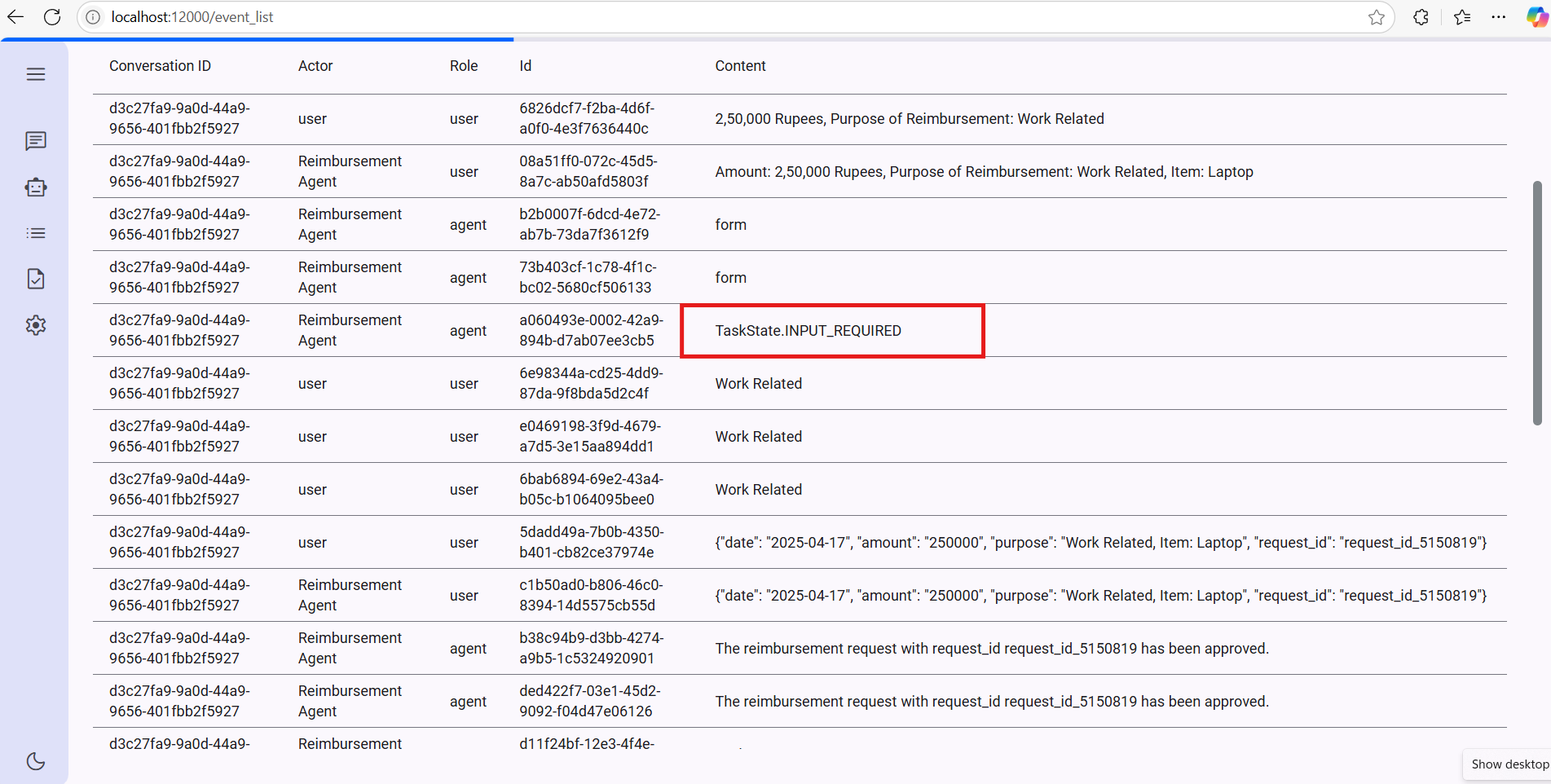The height and width of the screenshot is (784, 1551).
Task: Navigate back with the browser arrow
Action: pos(15,16)
